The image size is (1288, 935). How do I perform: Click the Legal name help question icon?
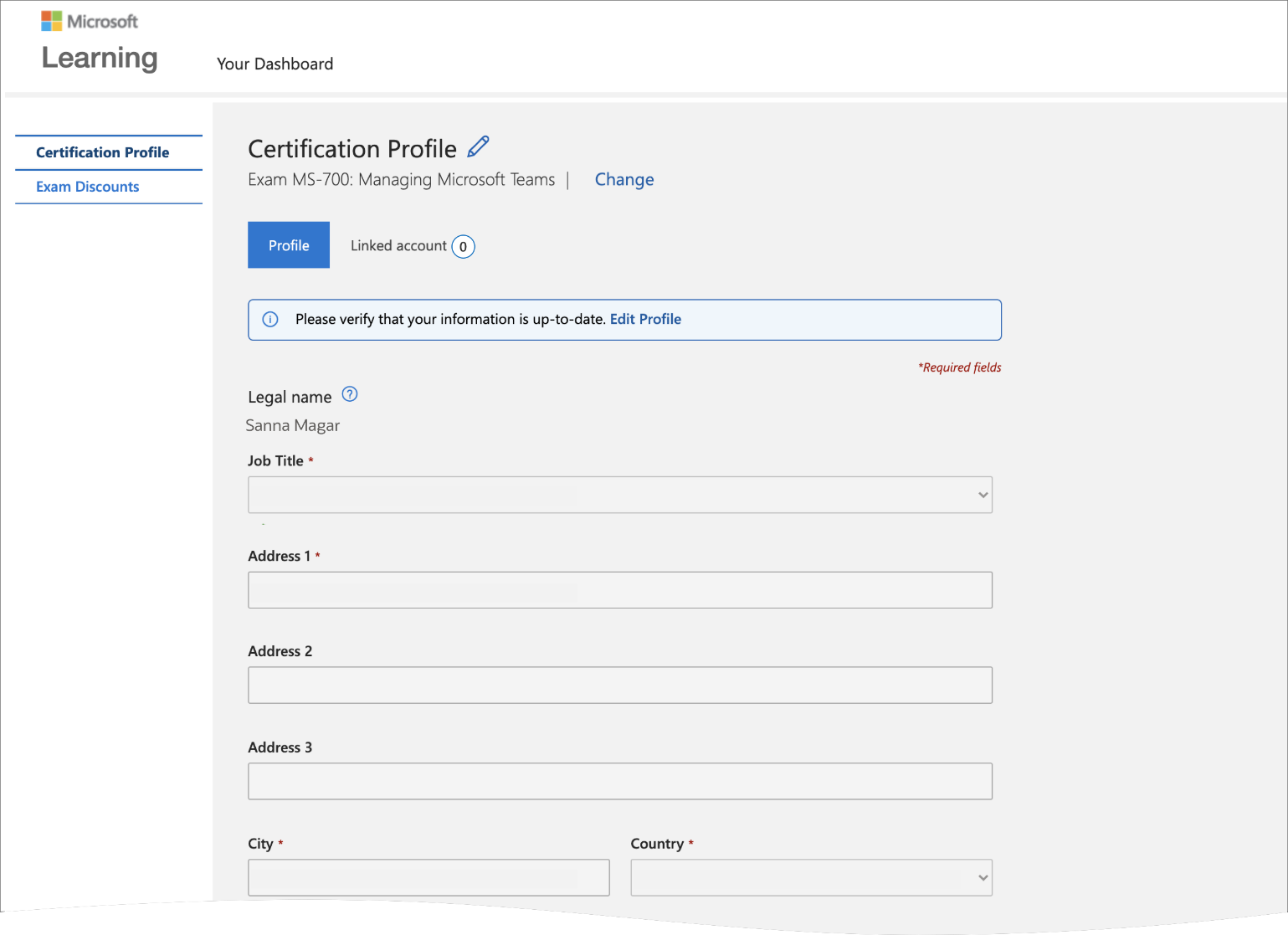[350, 394]
